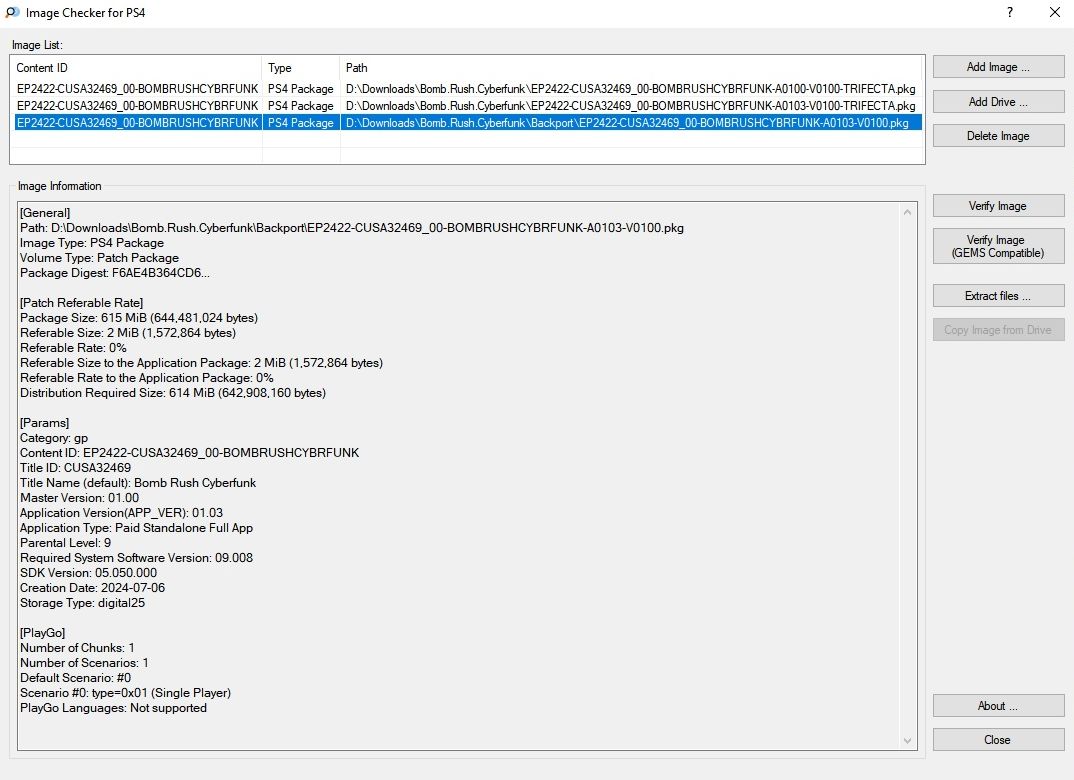This screenshot has width=1074, height=780.
Task: Click the scroll up arrow of Image Information
Action: click(x=908, y=212)
